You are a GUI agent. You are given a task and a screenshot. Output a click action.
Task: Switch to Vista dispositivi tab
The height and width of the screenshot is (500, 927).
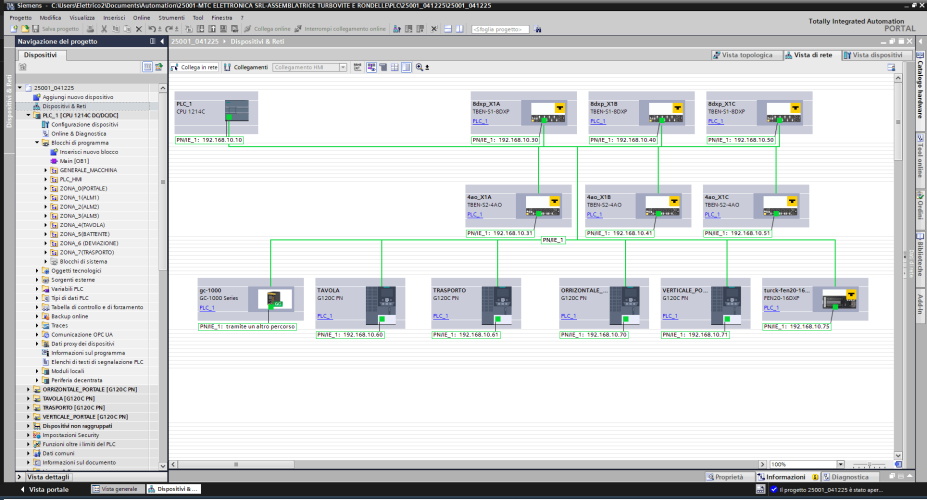tap(877, 55)
